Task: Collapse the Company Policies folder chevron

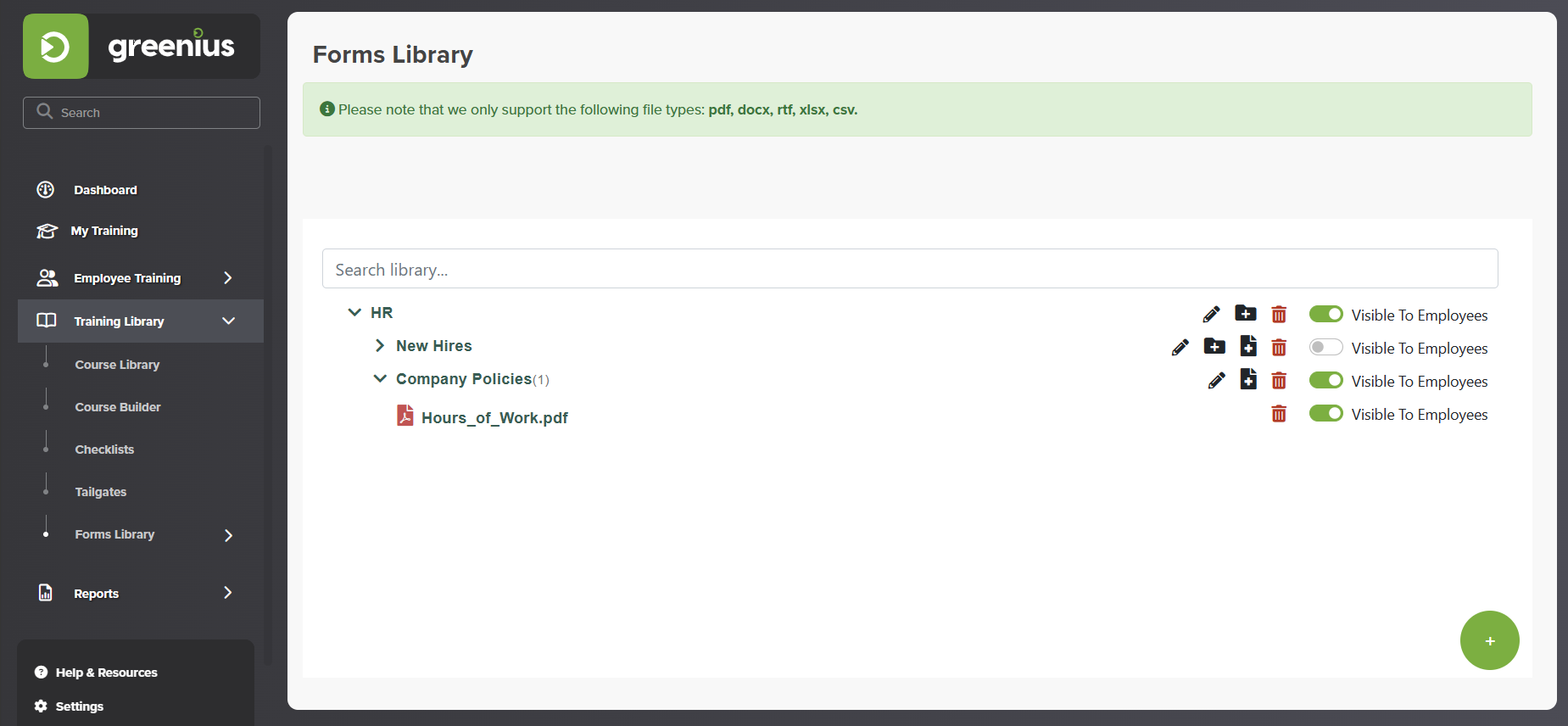Action: [x=380, y=378]
